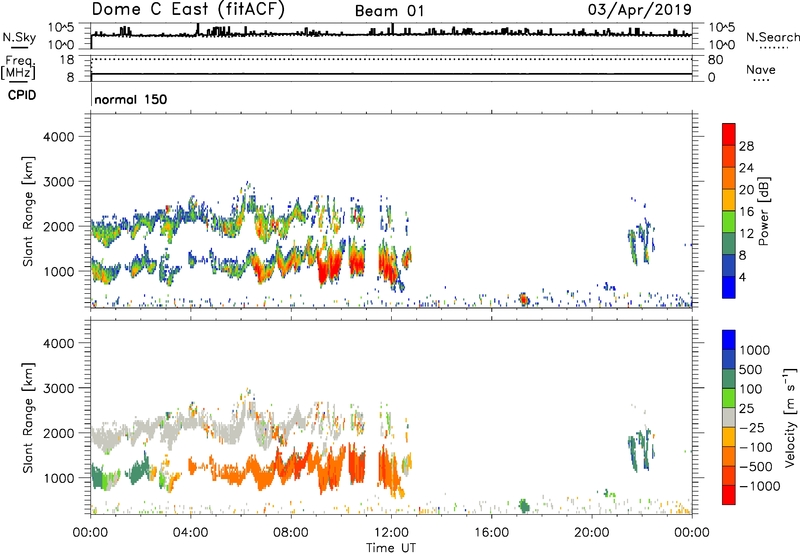800x554 pixels.
Task: Click the "Power [dB]" color bar label
Action: 763,211
